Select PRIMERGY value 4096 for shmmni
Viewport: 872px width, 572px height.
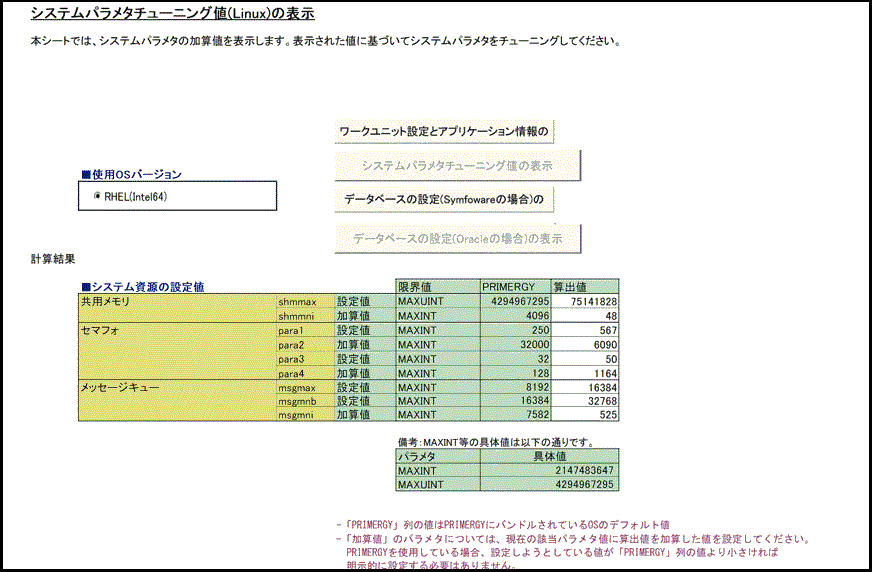pyautogui.click(x=516, y=316)
